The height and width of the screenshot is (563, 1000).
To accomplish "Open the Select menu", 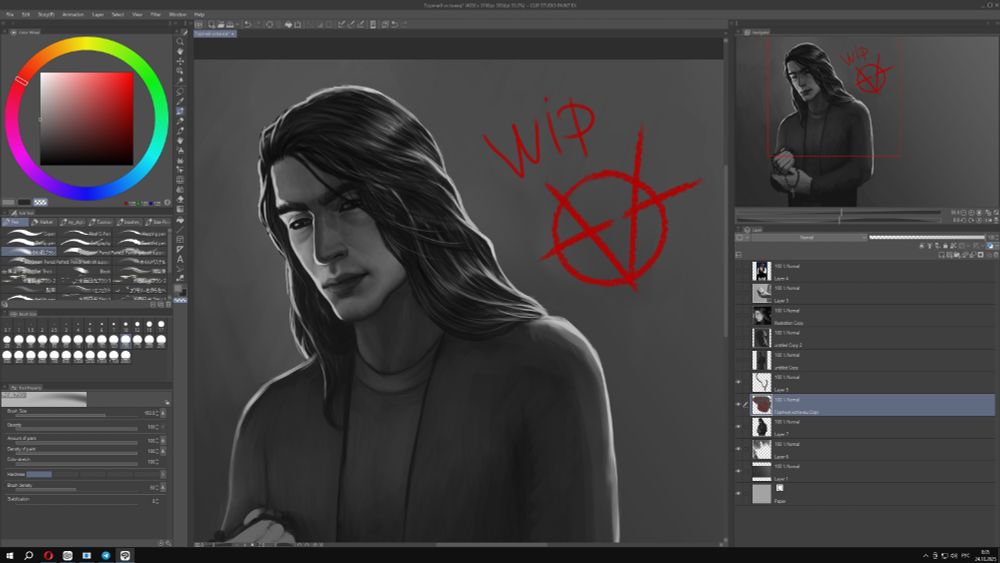I will [x=118, y=14].
